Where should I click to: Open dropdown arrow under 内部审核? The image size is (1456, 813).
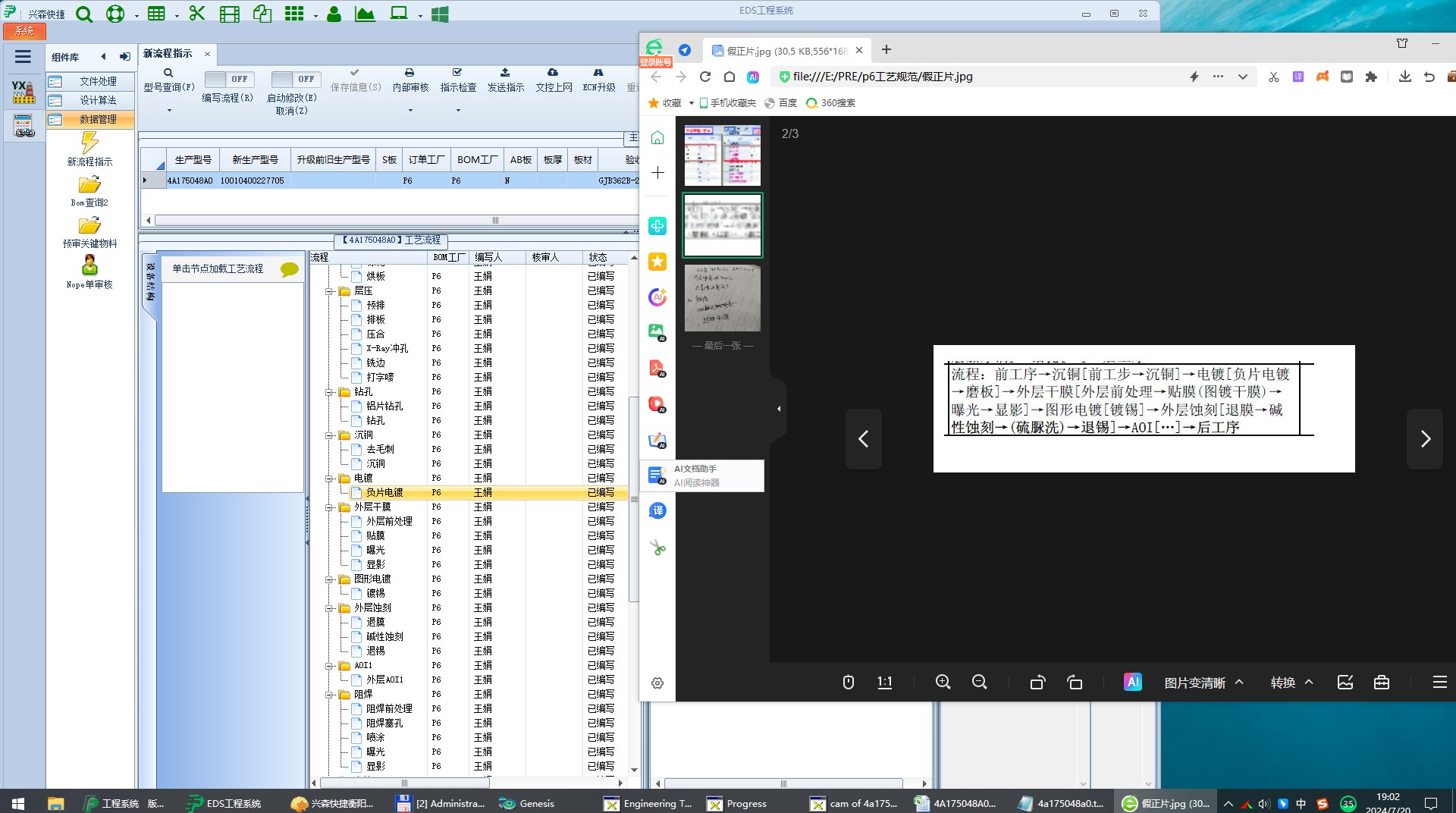pyautogui.click(x=410, y=111)
